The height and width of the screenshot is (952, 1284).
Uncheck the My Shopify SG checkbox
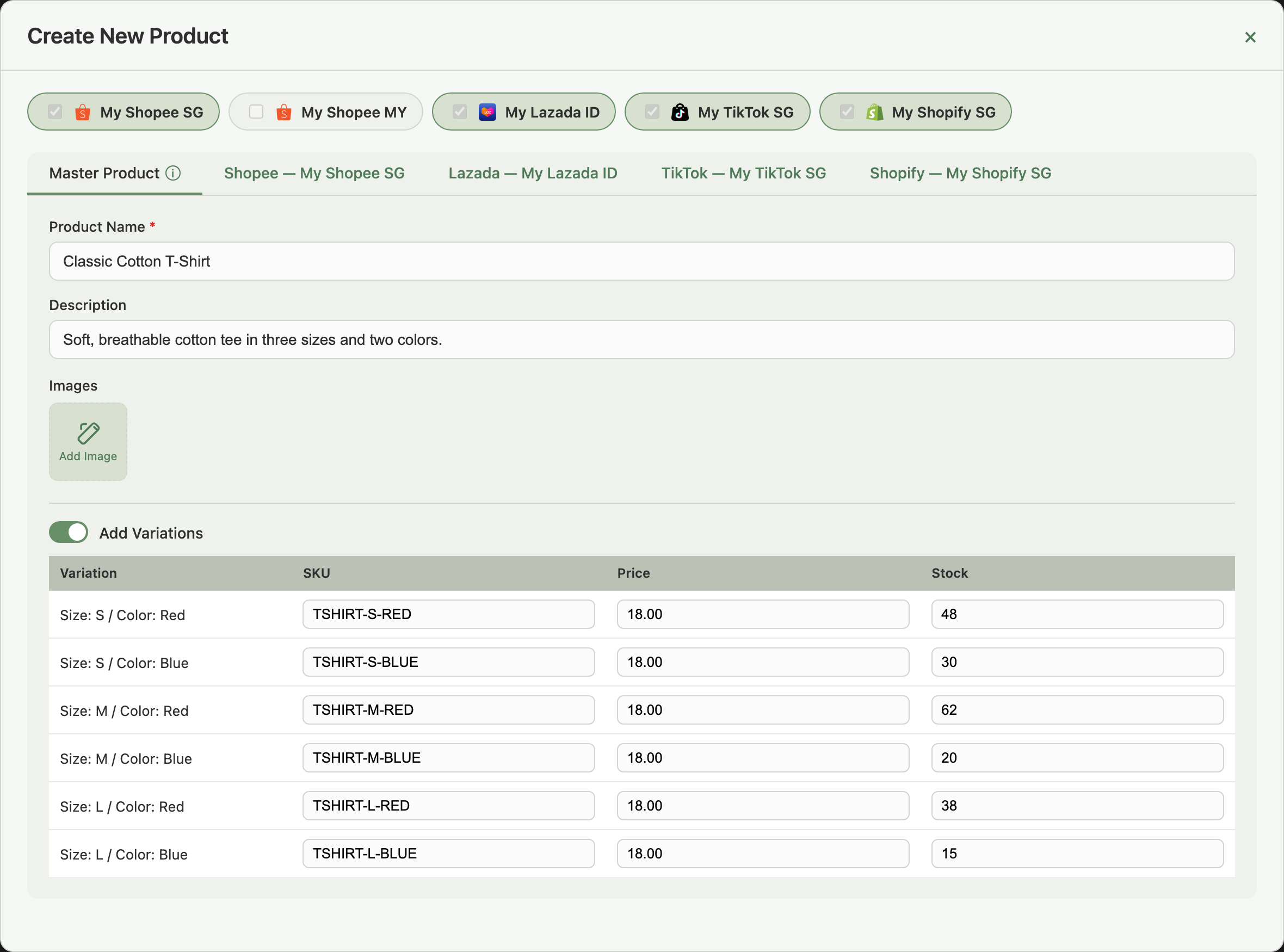[x=847, y=112]
